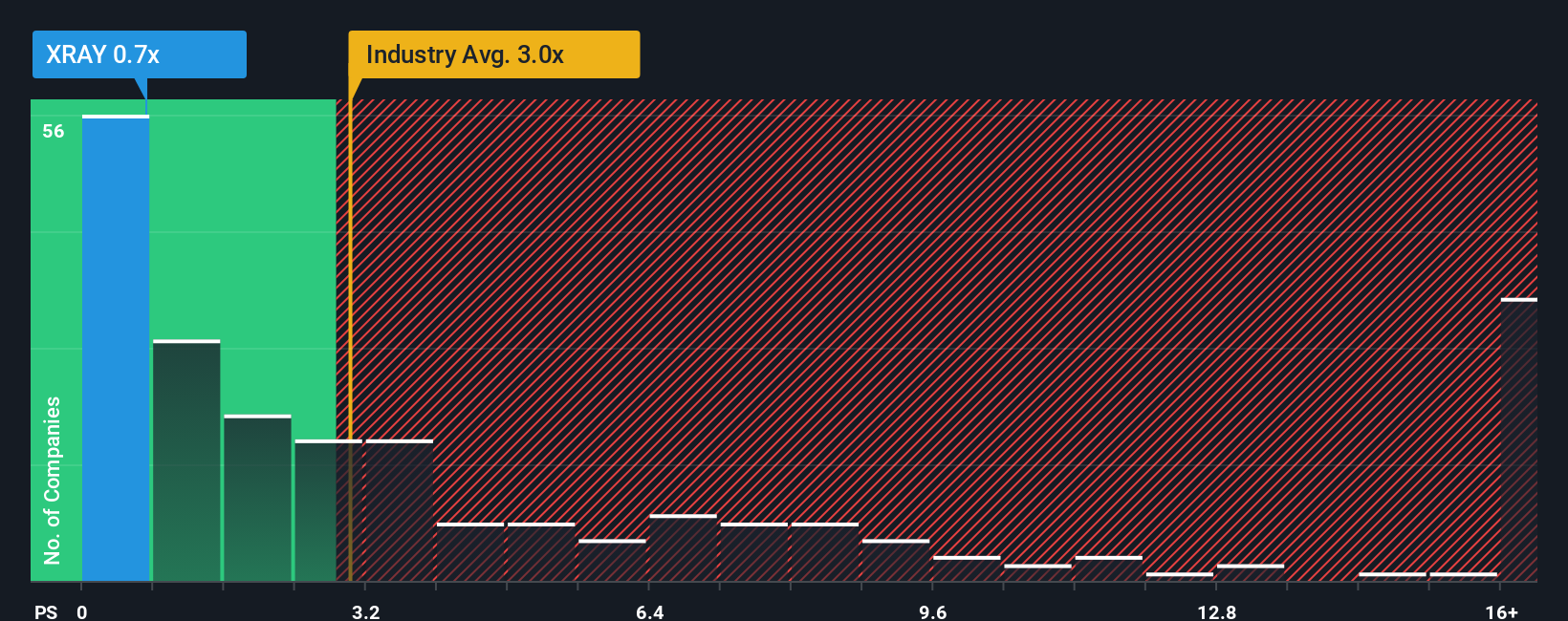Click the 12.8 x-axis tick label
Image resolution: width=1568 pixels, height=621 pixels.
click(1216, 612)
